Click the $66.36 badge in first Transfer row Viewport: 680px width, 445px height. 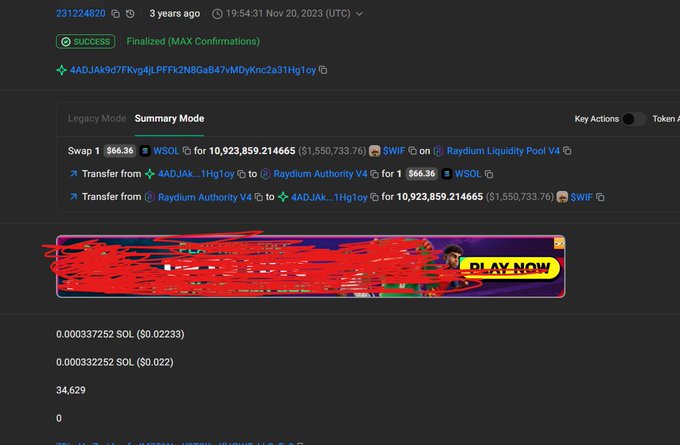422,174
